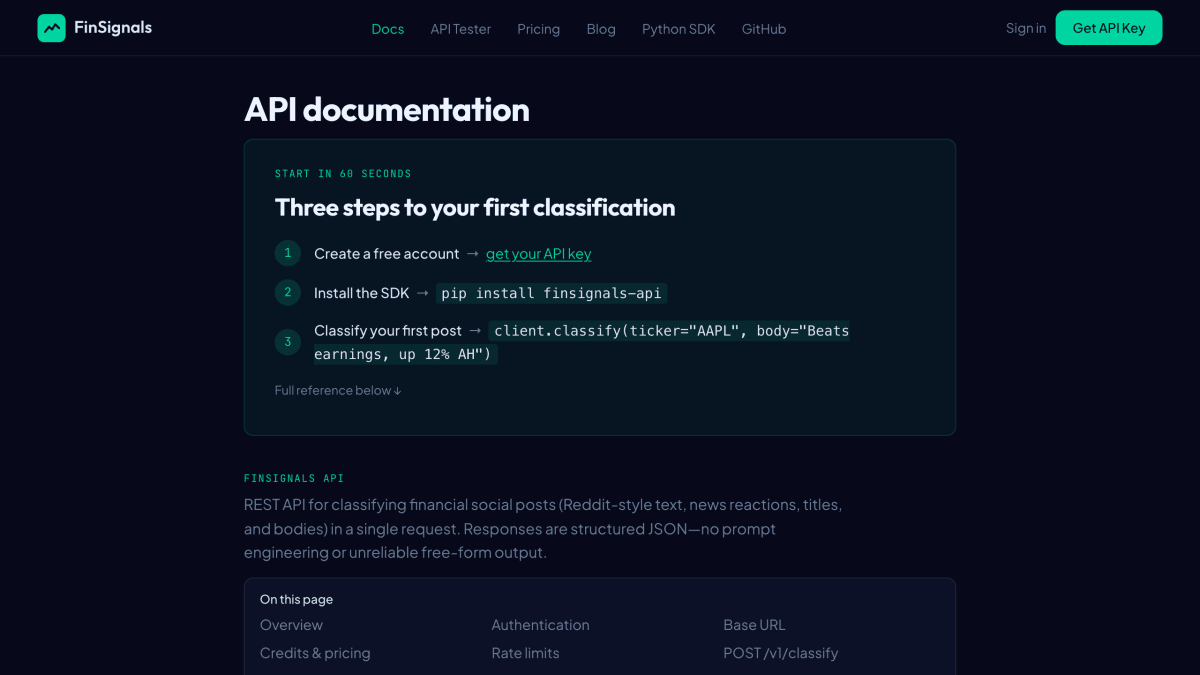Viewport: 1200px width, 675px height.
Task: Visit the Blog nav link
Action: pyautogui.click(x=601, y=29)
